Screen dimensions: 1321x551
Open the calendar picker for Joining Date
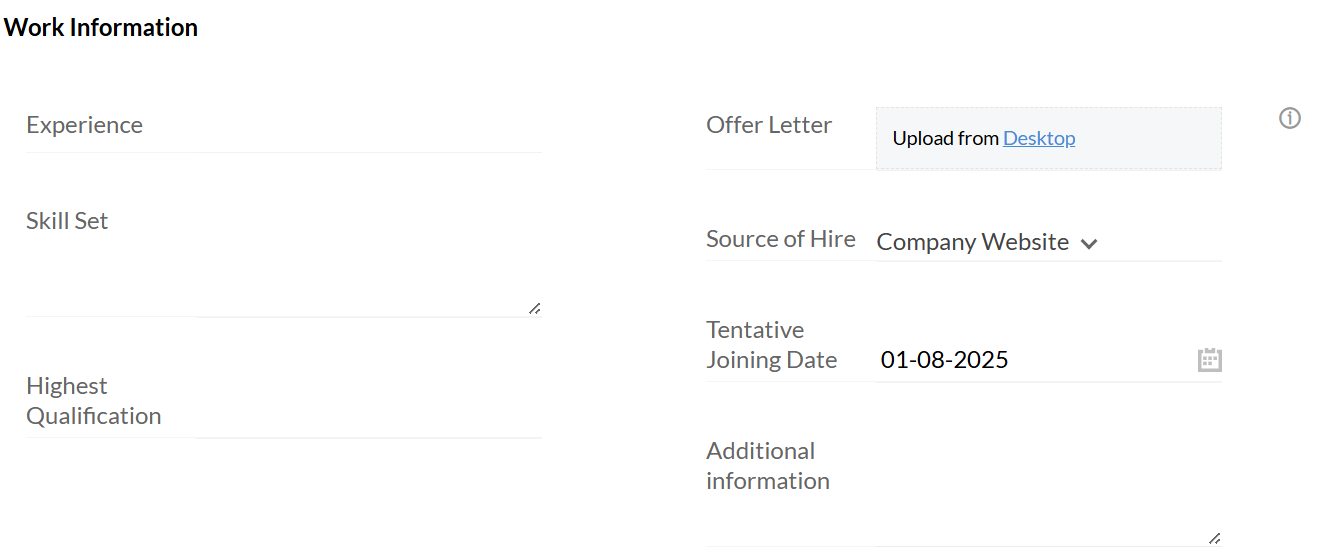[x=1210, y=360]
